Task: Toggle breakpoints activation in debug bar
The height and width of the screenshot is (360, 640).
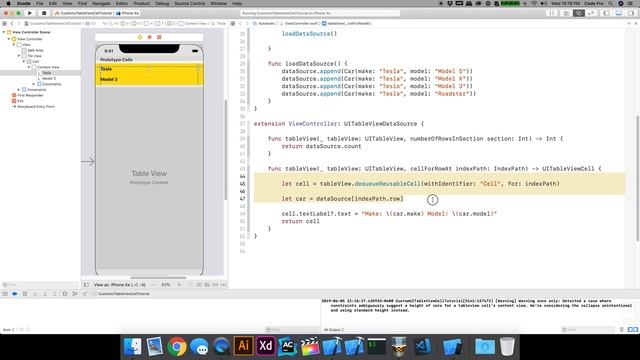Action: (x=15, y=294)
